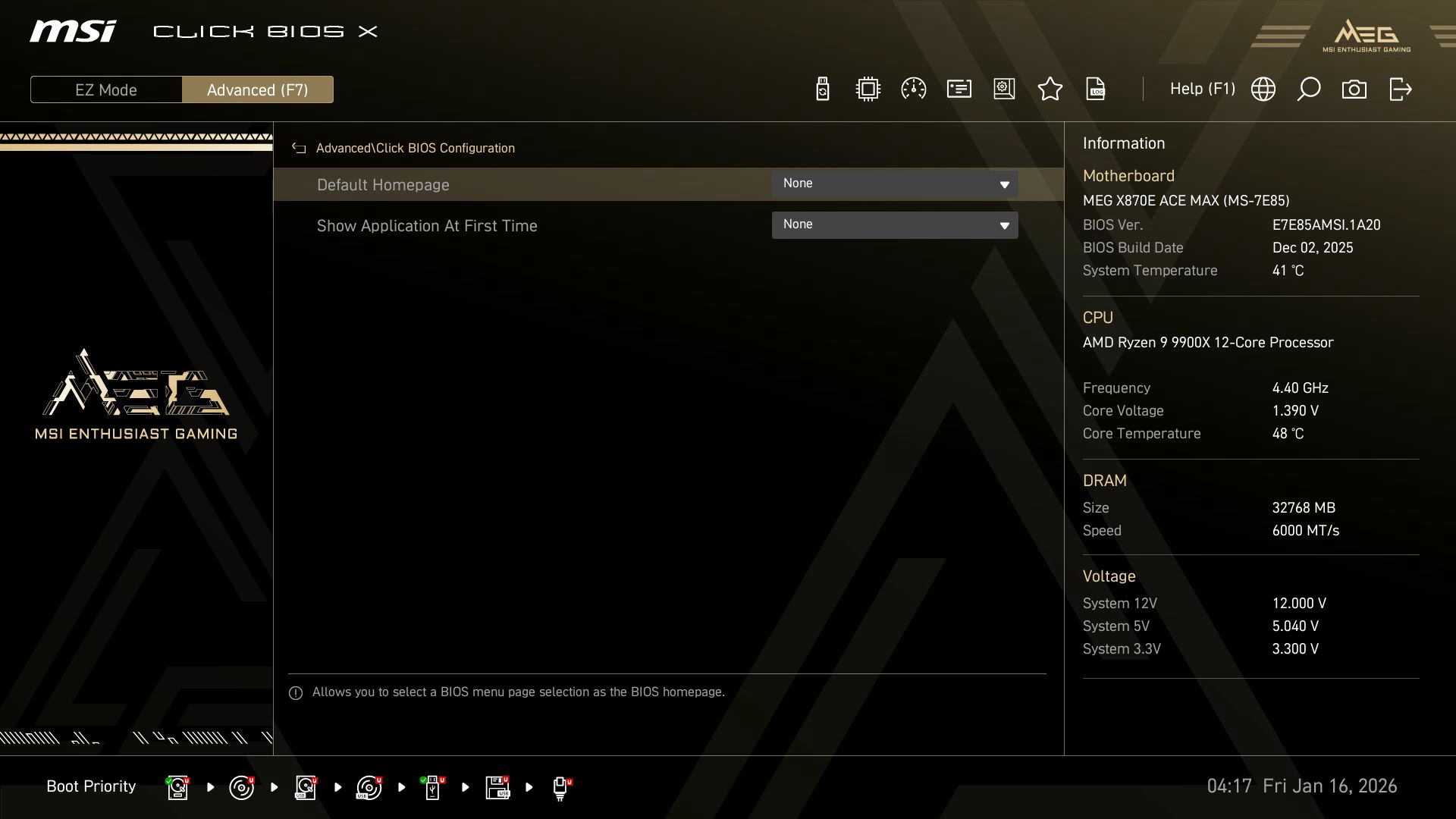Open the language selection globe
Image resolution: width=1456 pixels, height=819 pixels.
point(1263,89)
